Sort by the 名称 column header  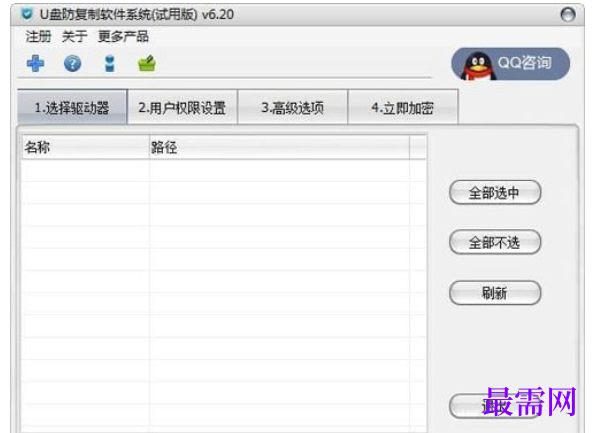coord(85,147)
